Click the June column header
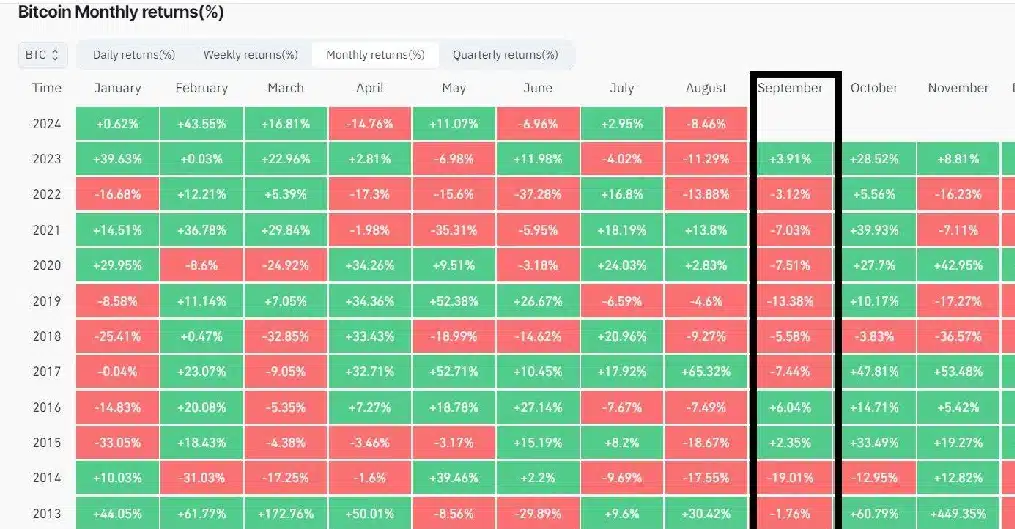1015x529 pixels. pos(538,88)
